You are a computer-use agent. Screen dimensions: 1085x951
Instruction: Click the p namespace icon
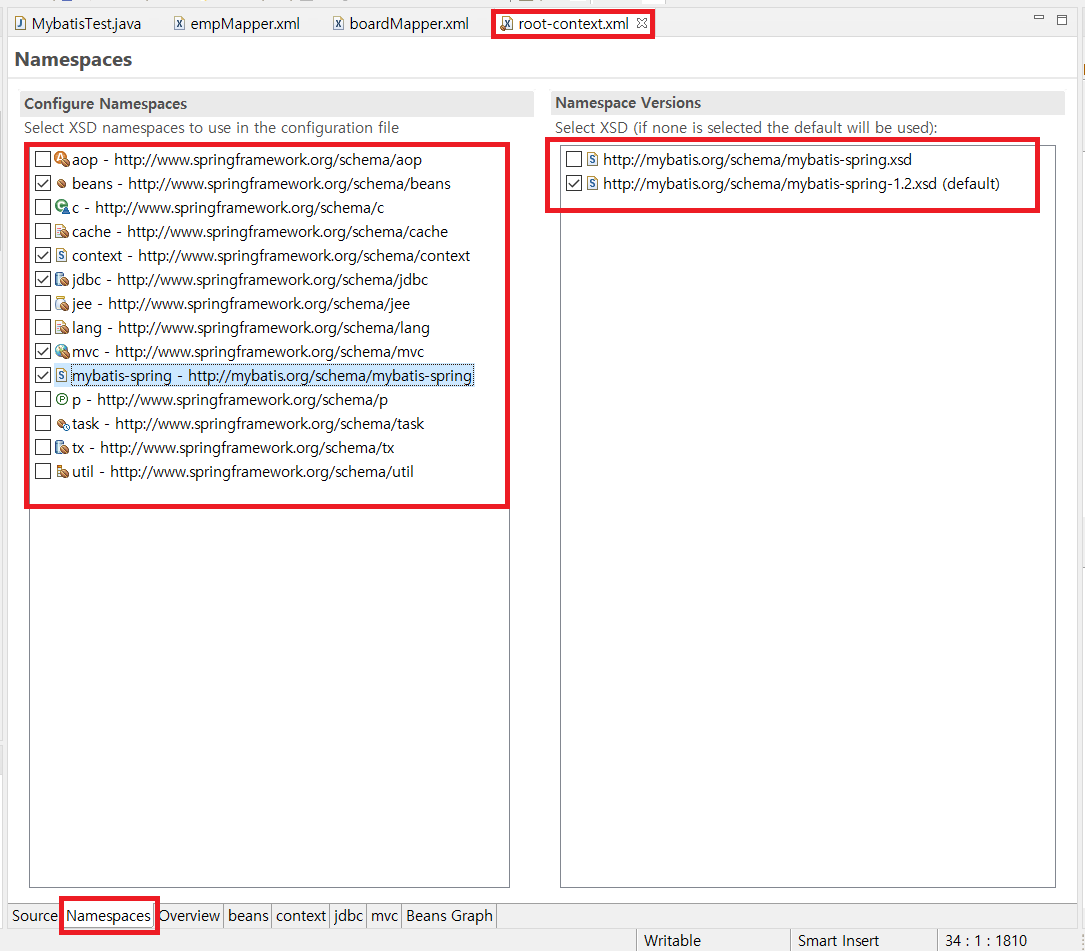(x=62, y=399)
